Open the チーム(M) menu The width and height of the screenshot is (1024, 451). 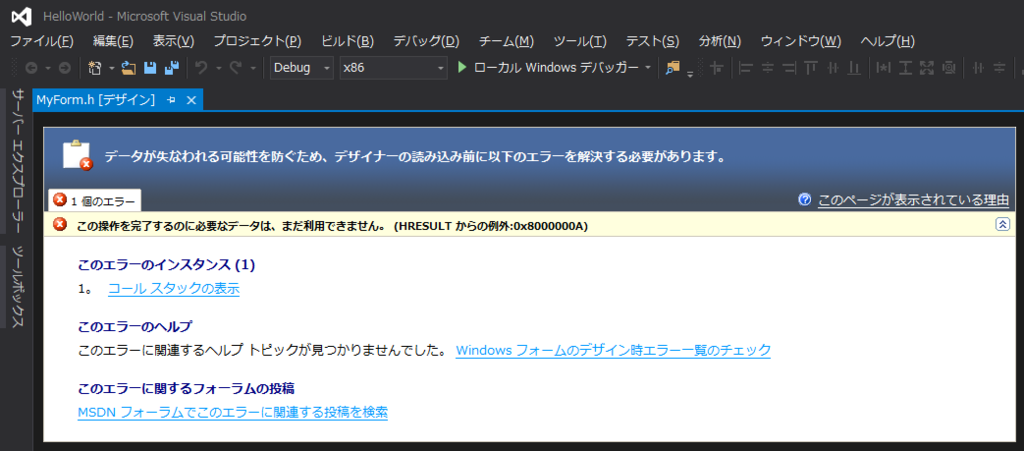pos(507,41)
